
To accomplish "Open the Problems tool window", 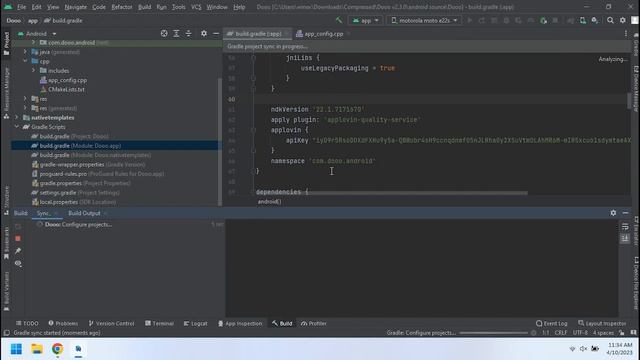I will click(x=63, y=323).
